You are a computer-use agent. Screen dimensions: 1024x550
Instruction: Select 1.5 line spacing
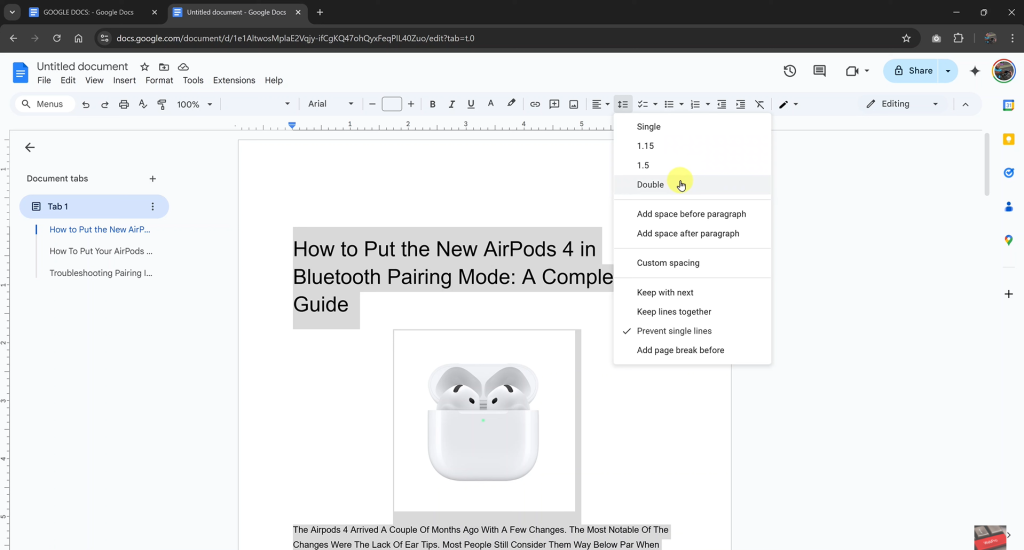[692, 165]
